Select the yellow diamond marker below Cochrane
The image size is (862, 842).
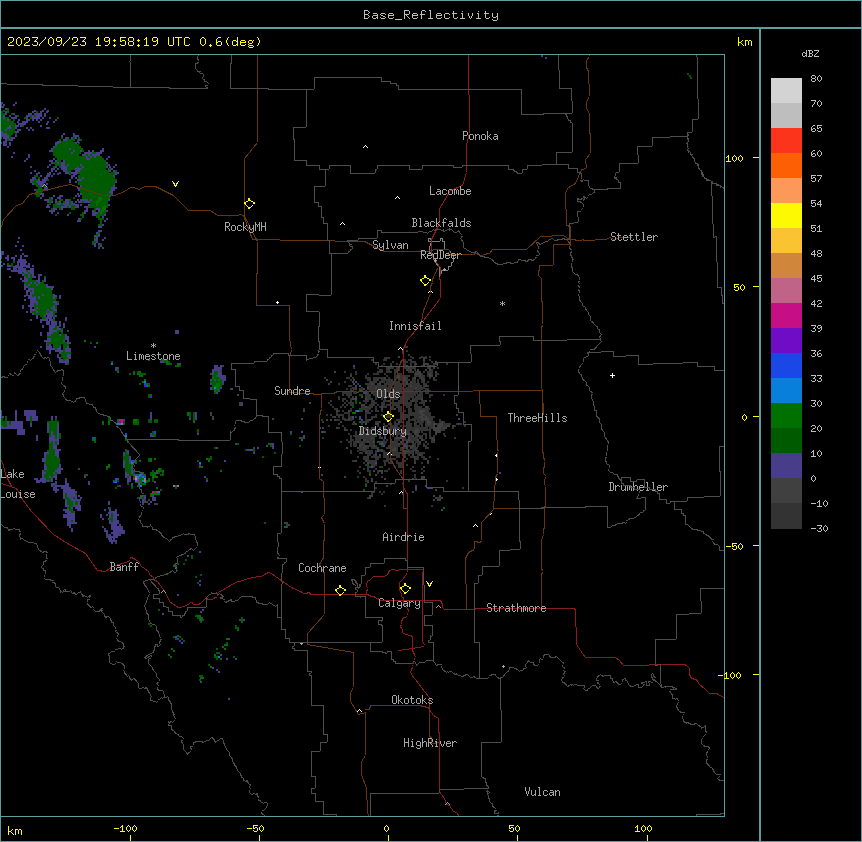[x=340, y=590]
